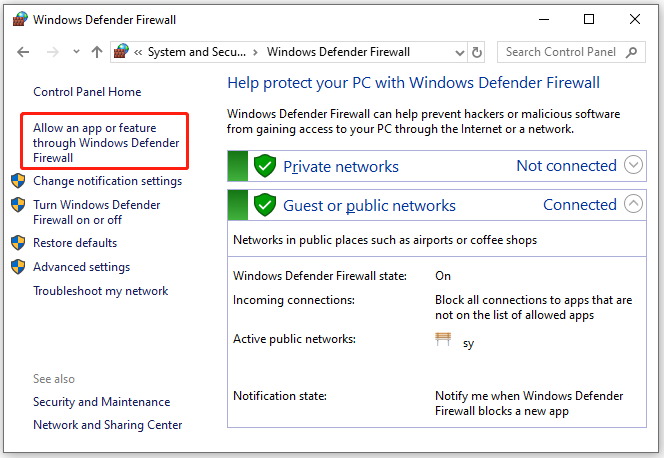Click the Active public networks label

pos(294,339)
